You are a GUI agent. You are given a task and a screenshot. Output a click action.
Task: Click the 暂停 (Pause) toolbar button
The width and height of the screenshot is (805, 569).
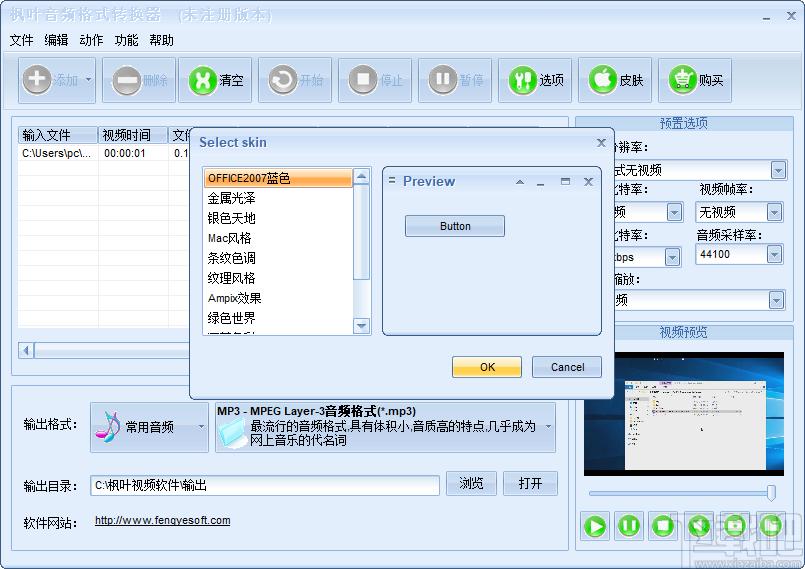click(x=455, y=80)
